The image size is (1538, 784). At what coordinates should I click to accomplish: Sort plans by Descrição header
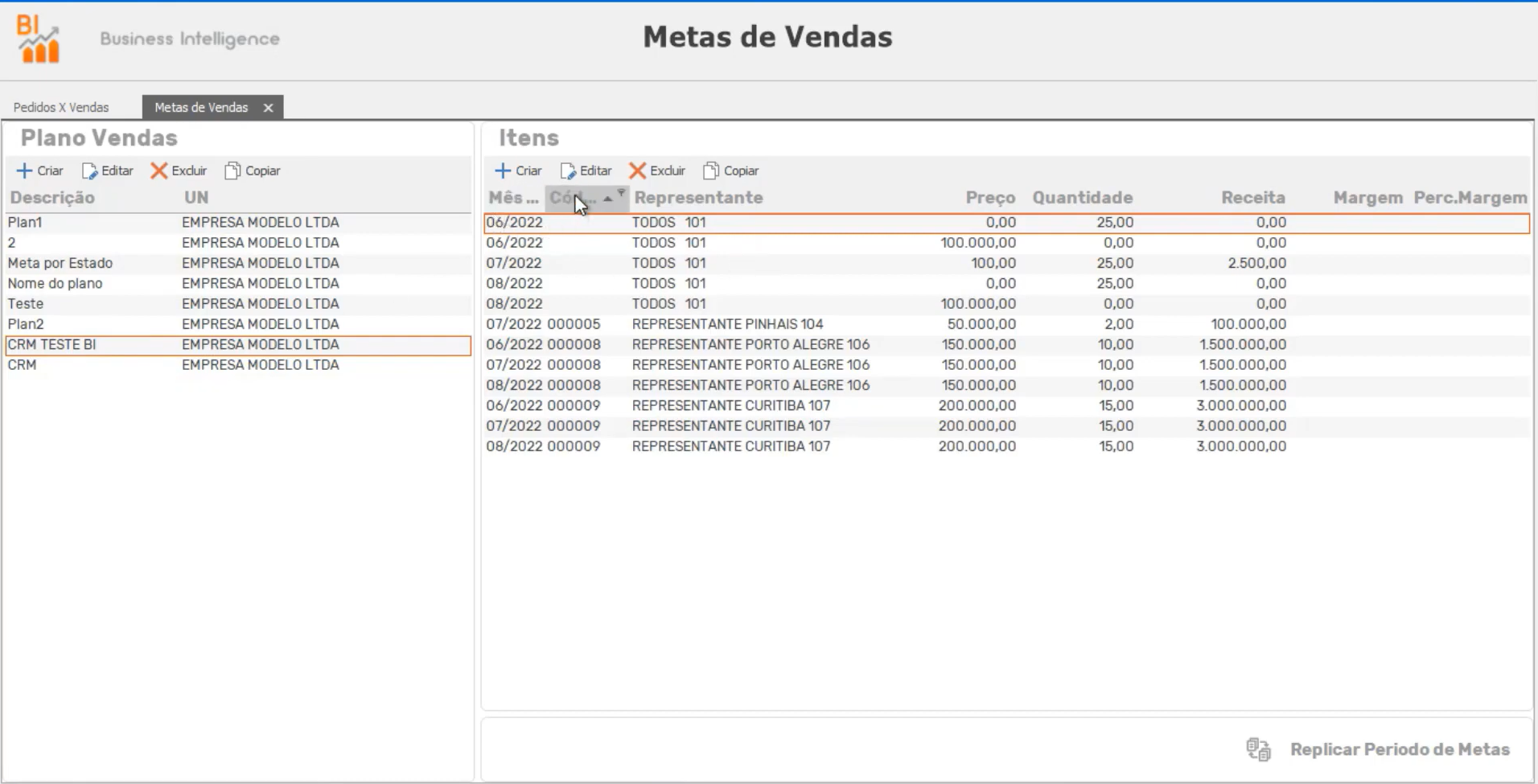52,198
